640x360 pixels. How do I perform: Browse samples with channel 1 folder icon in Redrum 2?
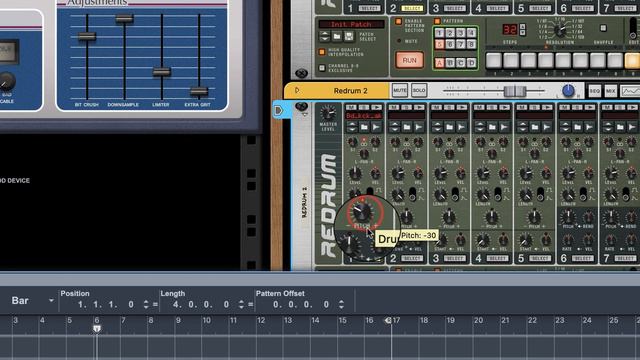pos(364,127)
